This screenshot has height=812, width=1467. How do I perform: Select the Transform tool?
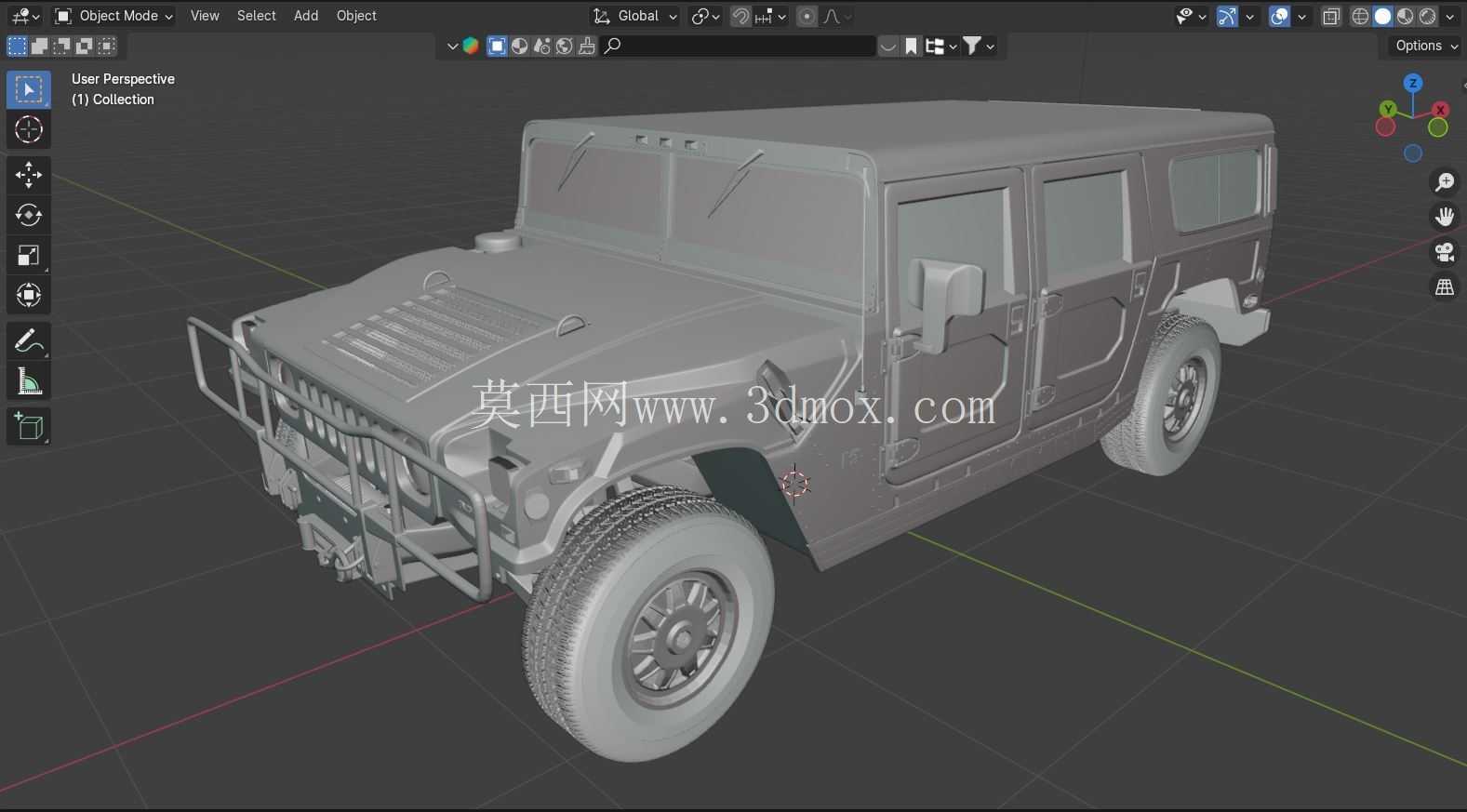click(x=29, y=296)
